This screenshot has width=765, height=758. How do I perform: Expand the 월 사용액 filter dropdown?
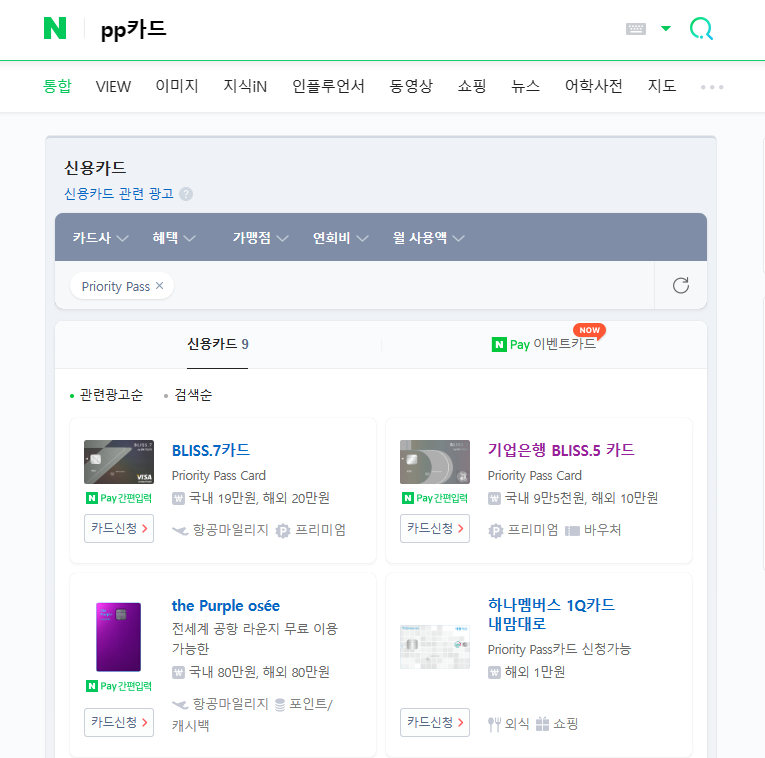click(x=429, y=238)
